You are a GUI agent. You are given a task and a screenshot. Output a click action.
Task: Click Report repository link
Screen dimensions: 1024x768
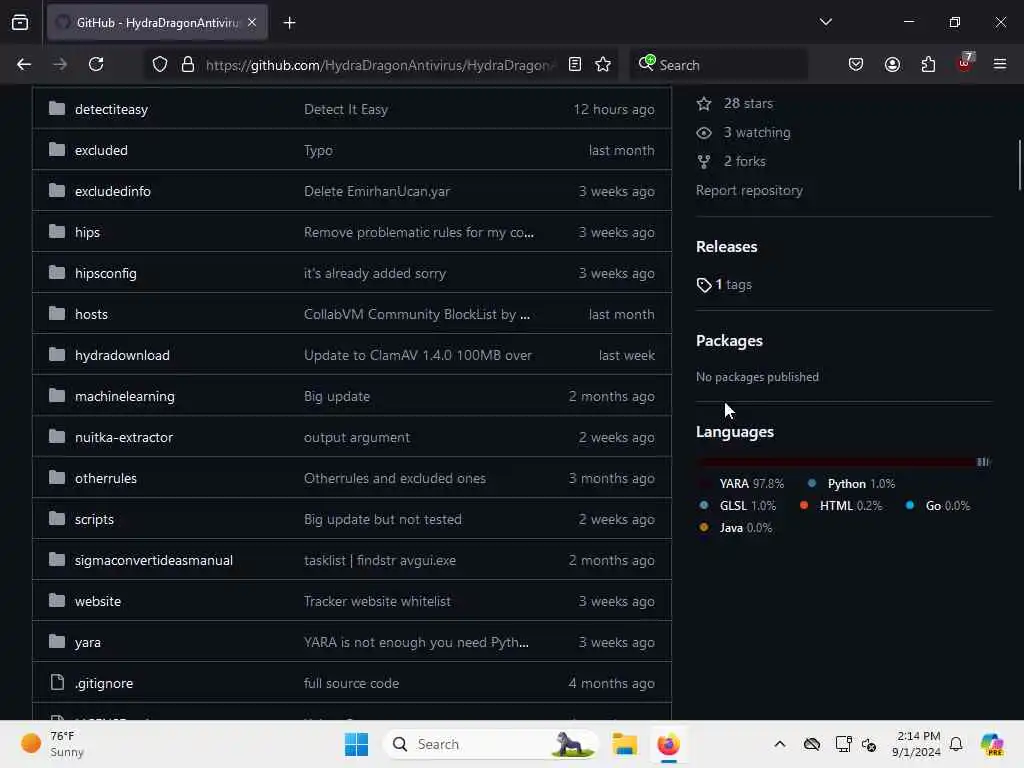[x=749, y=191]
